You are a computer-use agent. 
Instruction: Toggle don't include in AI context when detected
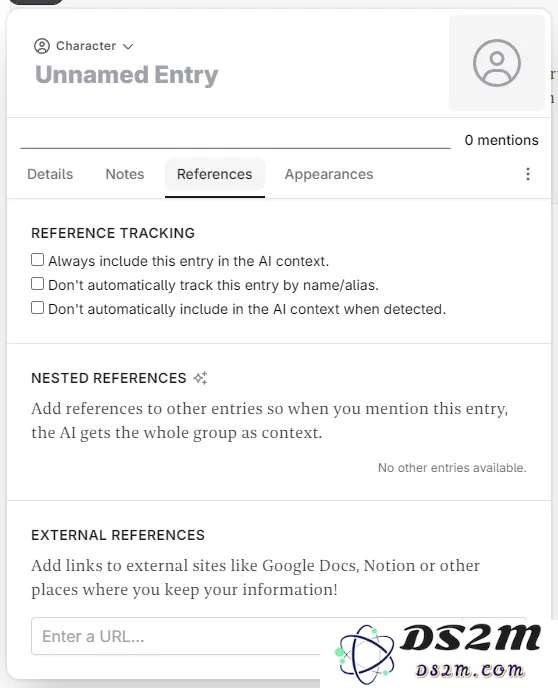pyautogui.click(x=38, y=308)
